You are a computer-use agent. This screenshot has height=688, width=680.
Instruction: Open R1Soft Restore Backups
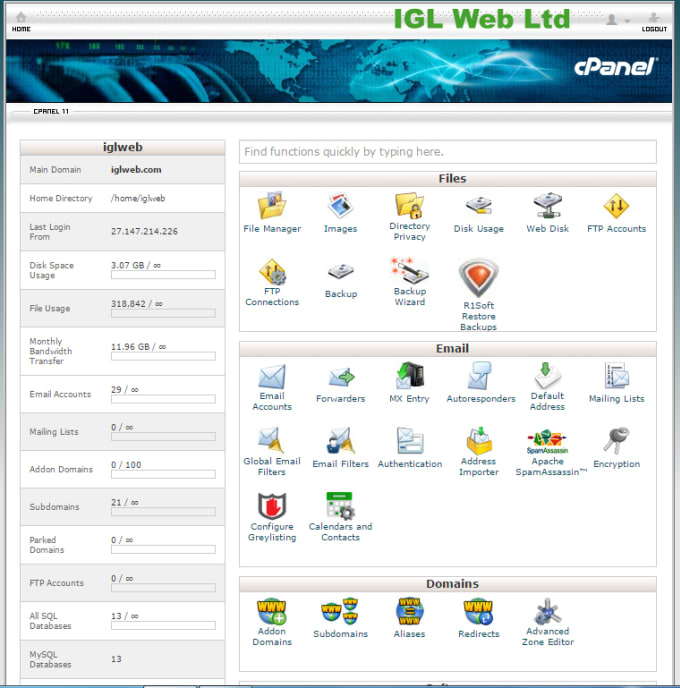(479, 295)
